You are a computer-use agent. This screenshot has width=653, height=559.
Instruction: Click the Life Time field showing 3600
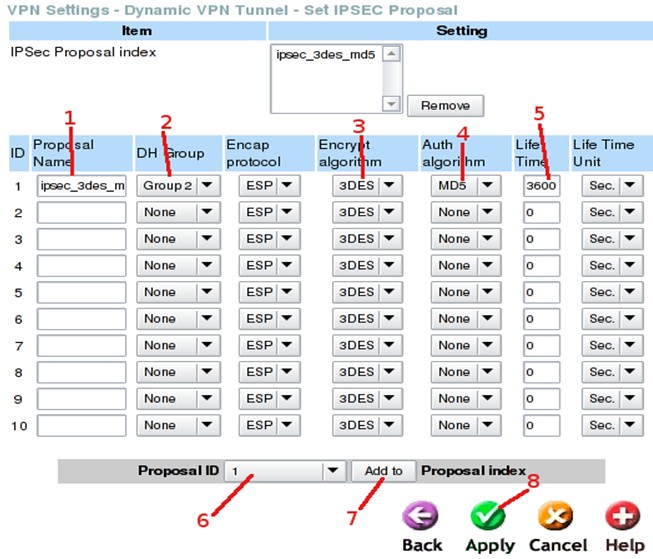(541, 185)
